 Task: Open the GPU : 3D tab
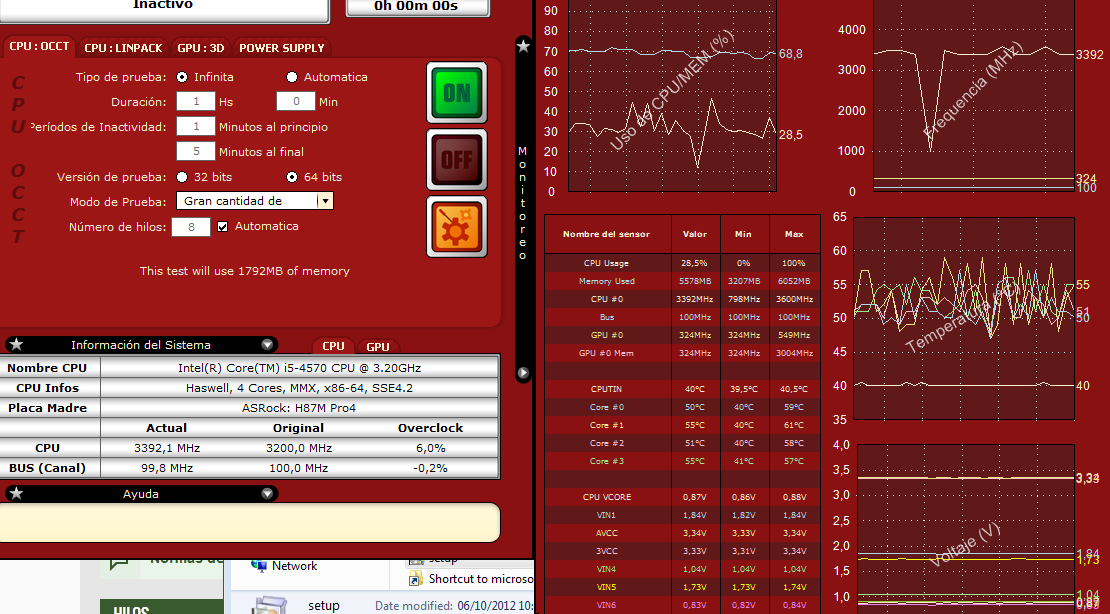tap(200, 47)
